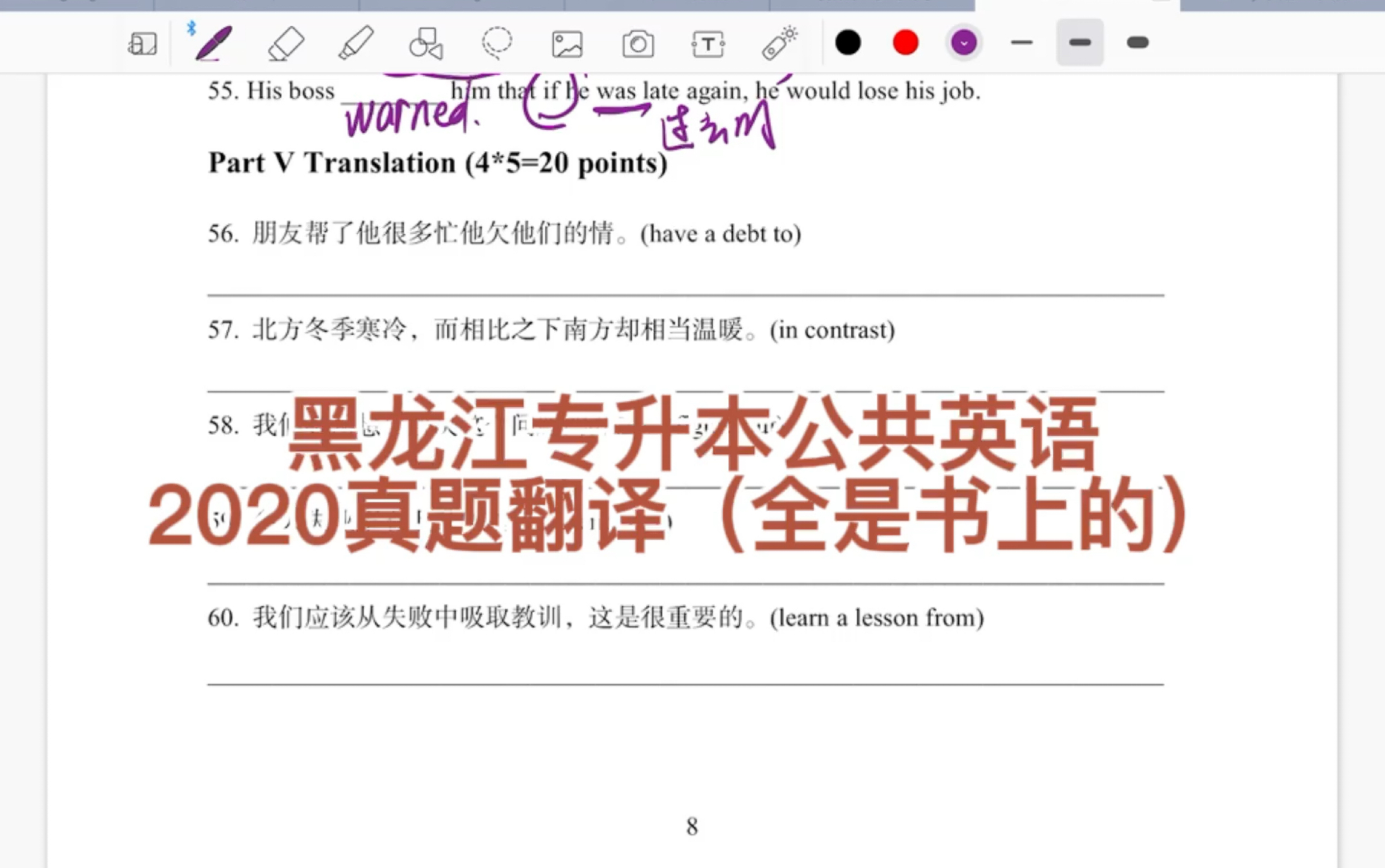
Task: Insert an image with the Image tool
Action: click(567, 44)
